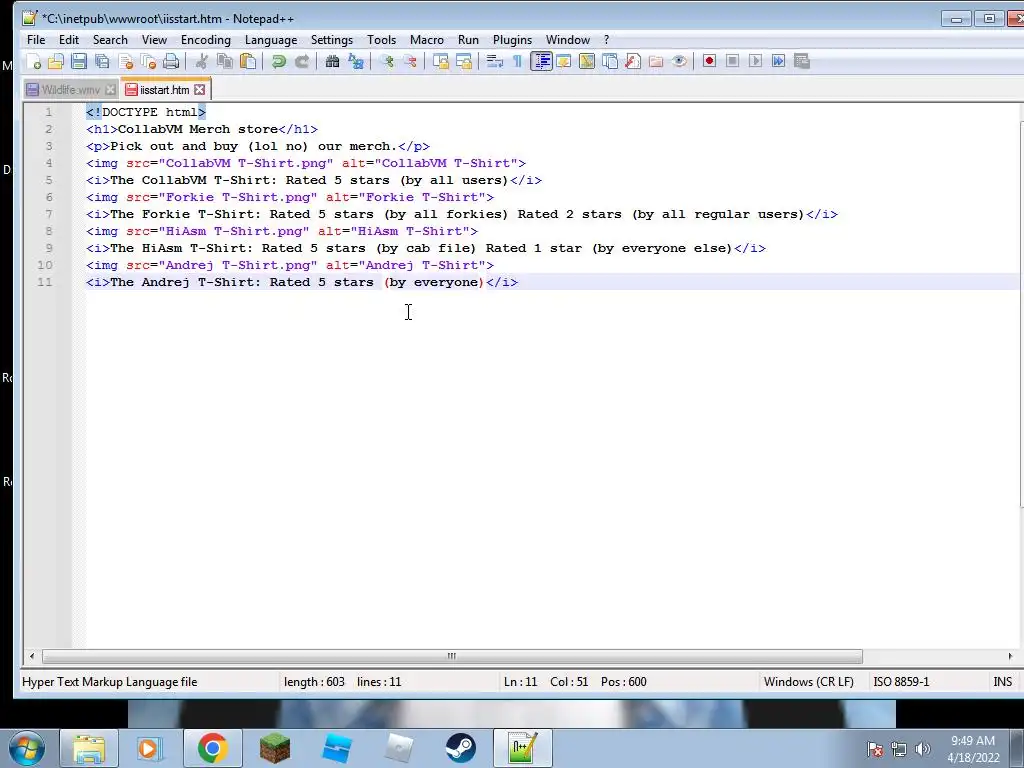Save the current file with floppy icon
The image size is (1024, 768).
point(79,61)
